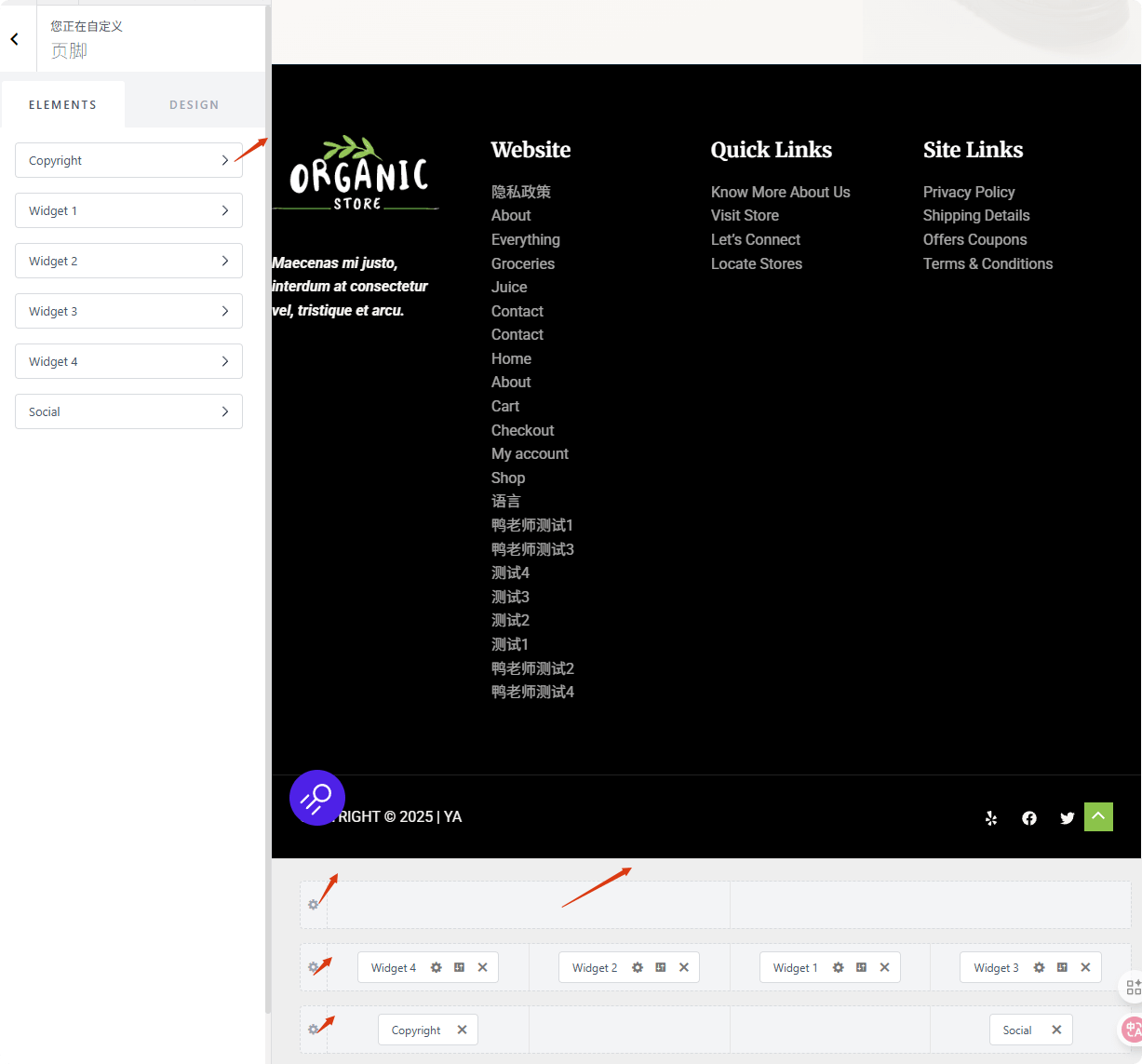Open settings gear of Widget 4 chip
The width and height of the screenshot is (1142, 1064).
tap(436, 967)
